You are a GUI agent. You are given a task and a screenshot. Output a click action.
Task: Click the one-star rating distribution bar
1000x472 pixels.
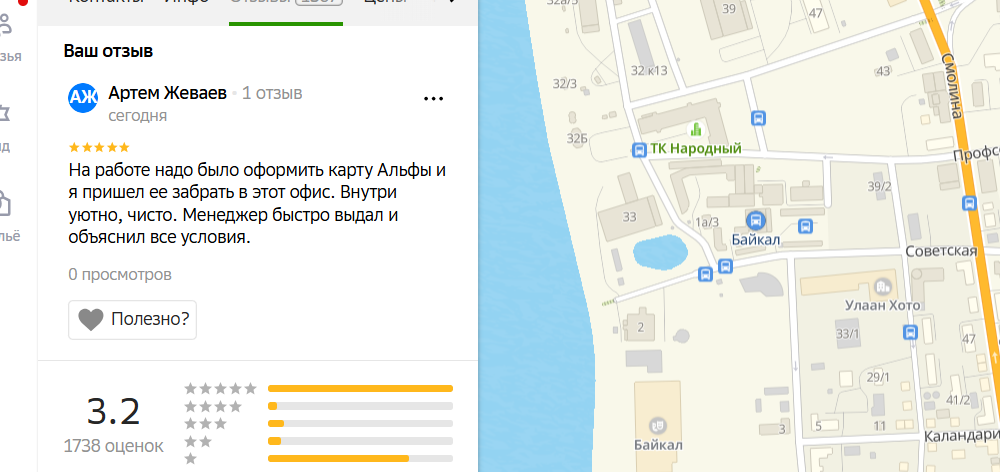(x=360, y=459)
